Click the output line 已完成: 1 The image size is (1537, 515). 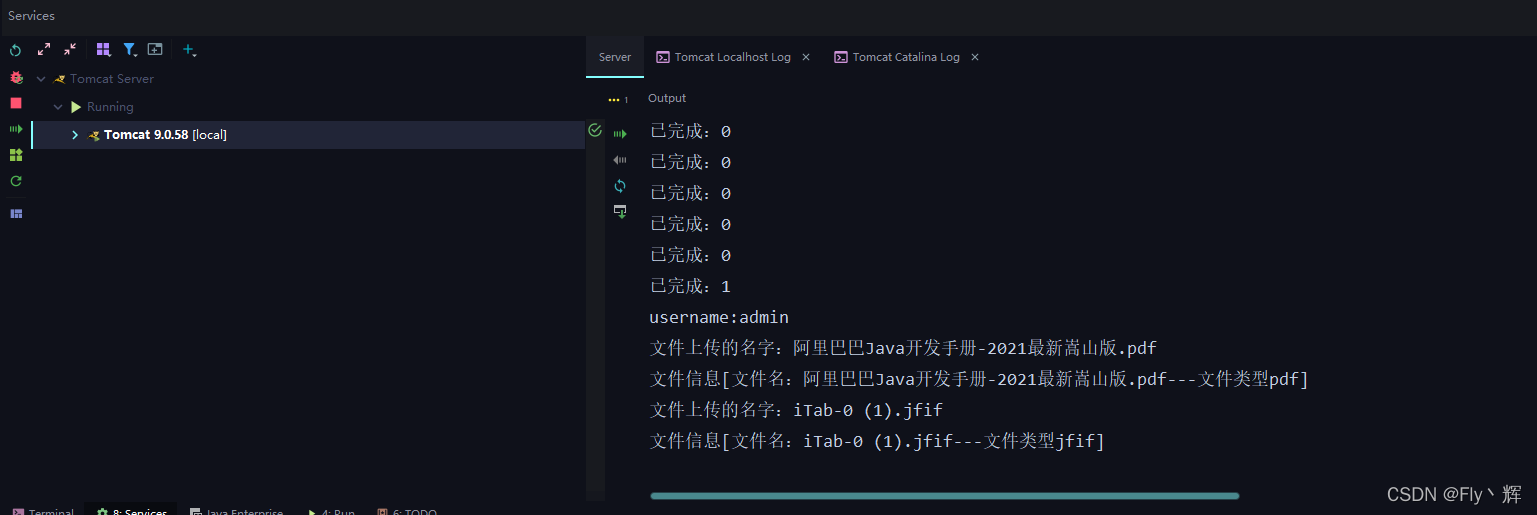[690, 286]
